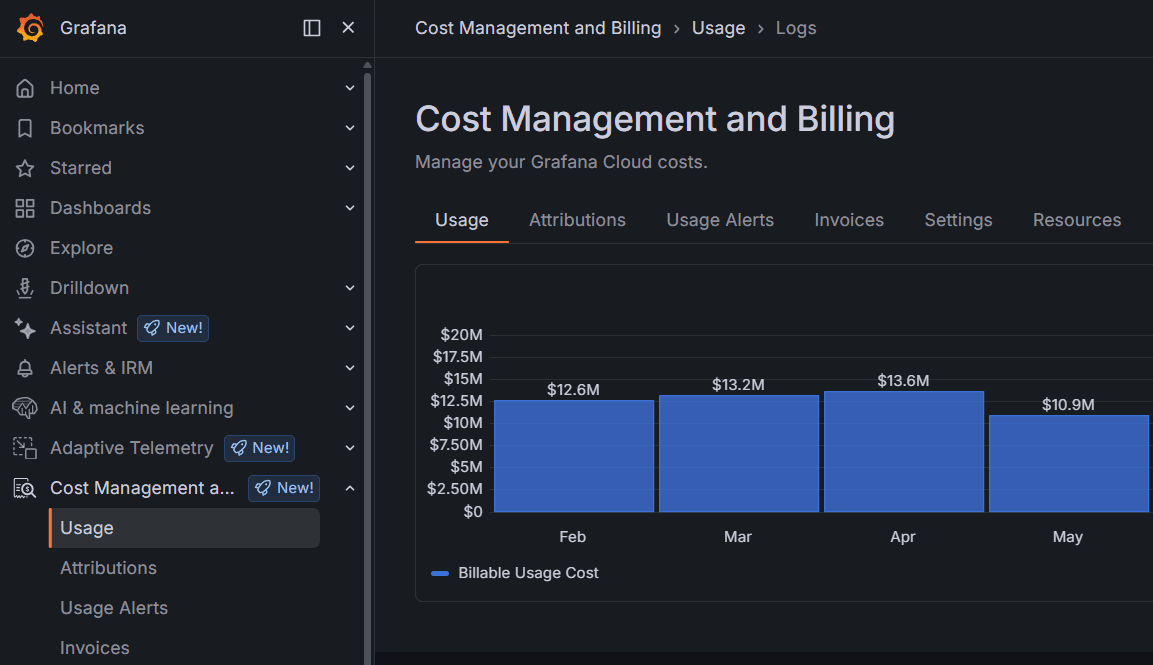Screen dimensions: 1153x665
Task: Click the blue legend color swatch
Action: [x=439, y=573]
